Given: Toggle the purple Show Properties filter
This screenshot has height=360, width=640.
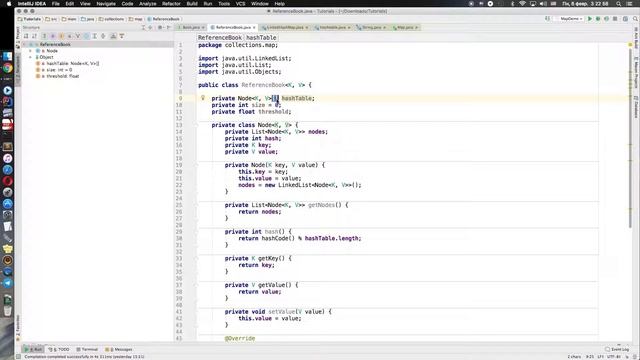Looking at the screenshot, I should (53, 36).
